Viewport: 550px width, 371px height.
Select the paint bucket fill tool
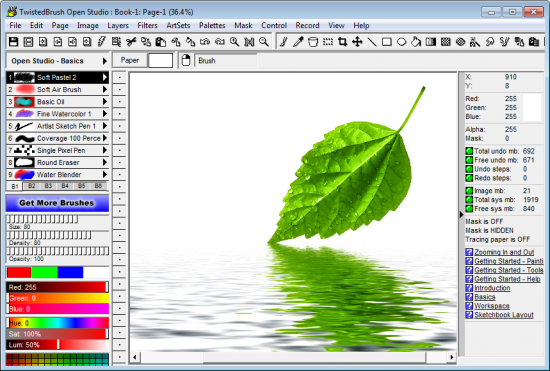pos(416,42)
